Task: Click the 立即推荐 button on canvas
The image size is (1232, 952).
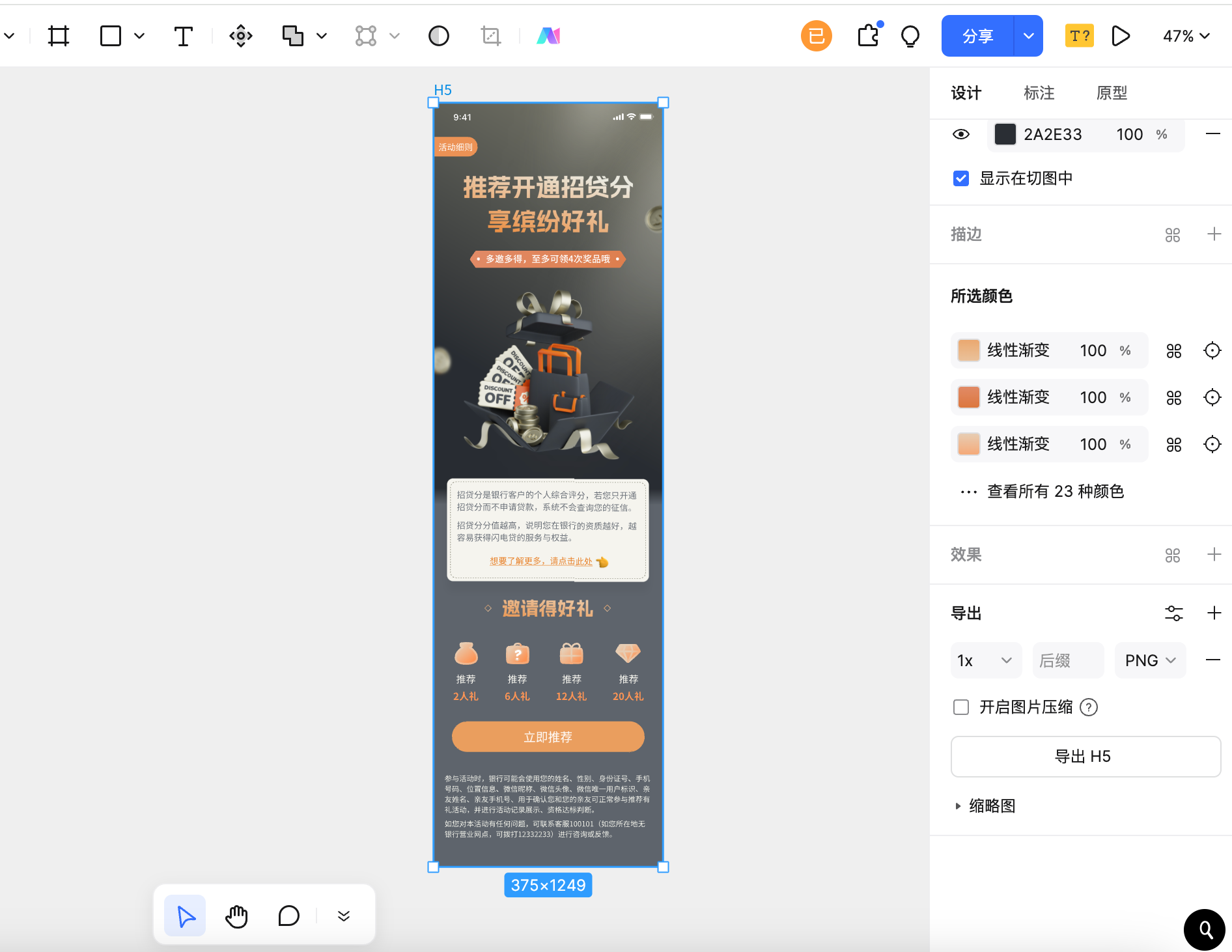Action: (x=548, y=737)
